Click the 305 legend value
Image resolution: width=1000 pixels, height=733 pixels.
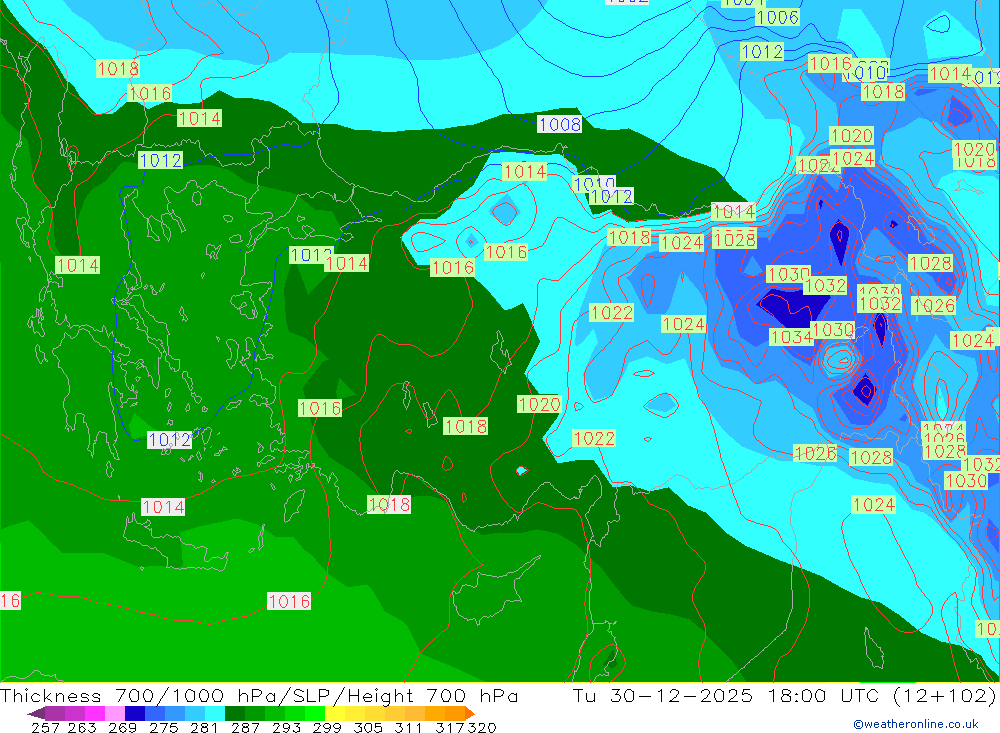point(368,727)
